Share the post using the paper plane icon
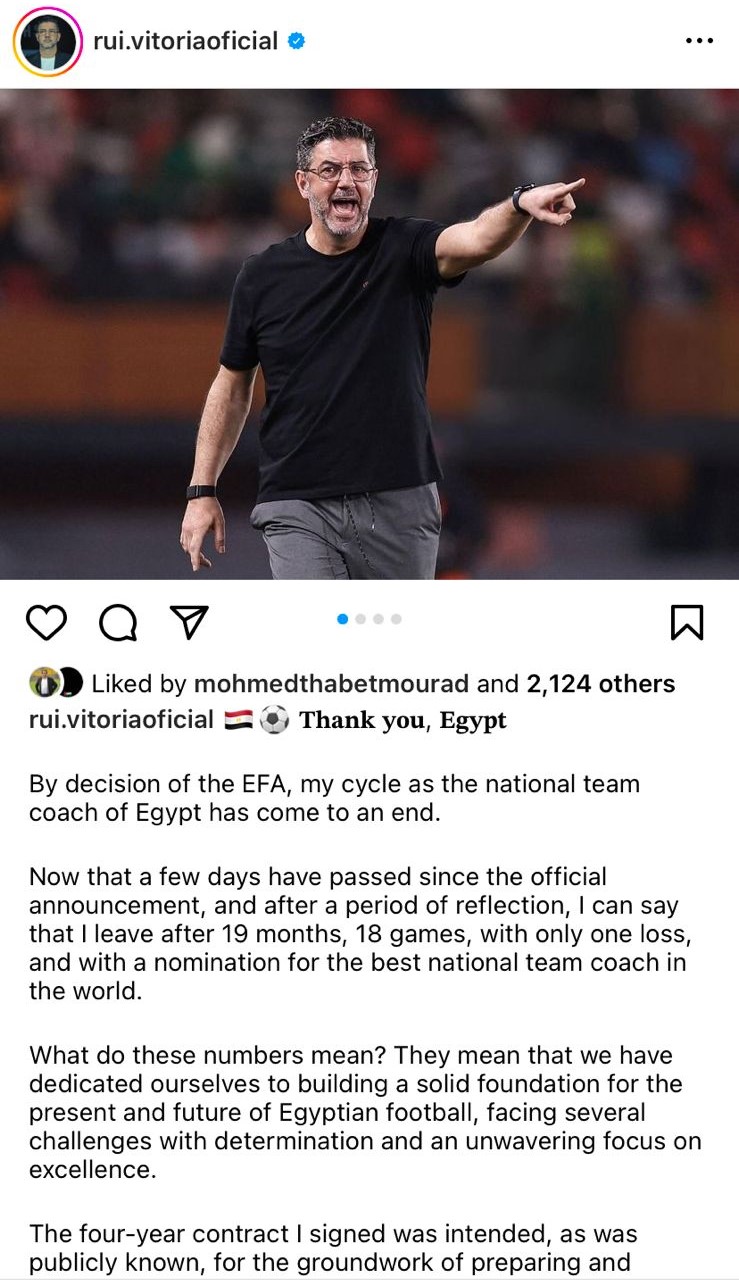Image resolution: width=739 pixels, height=1288 pixels. [x=189, y=622]
